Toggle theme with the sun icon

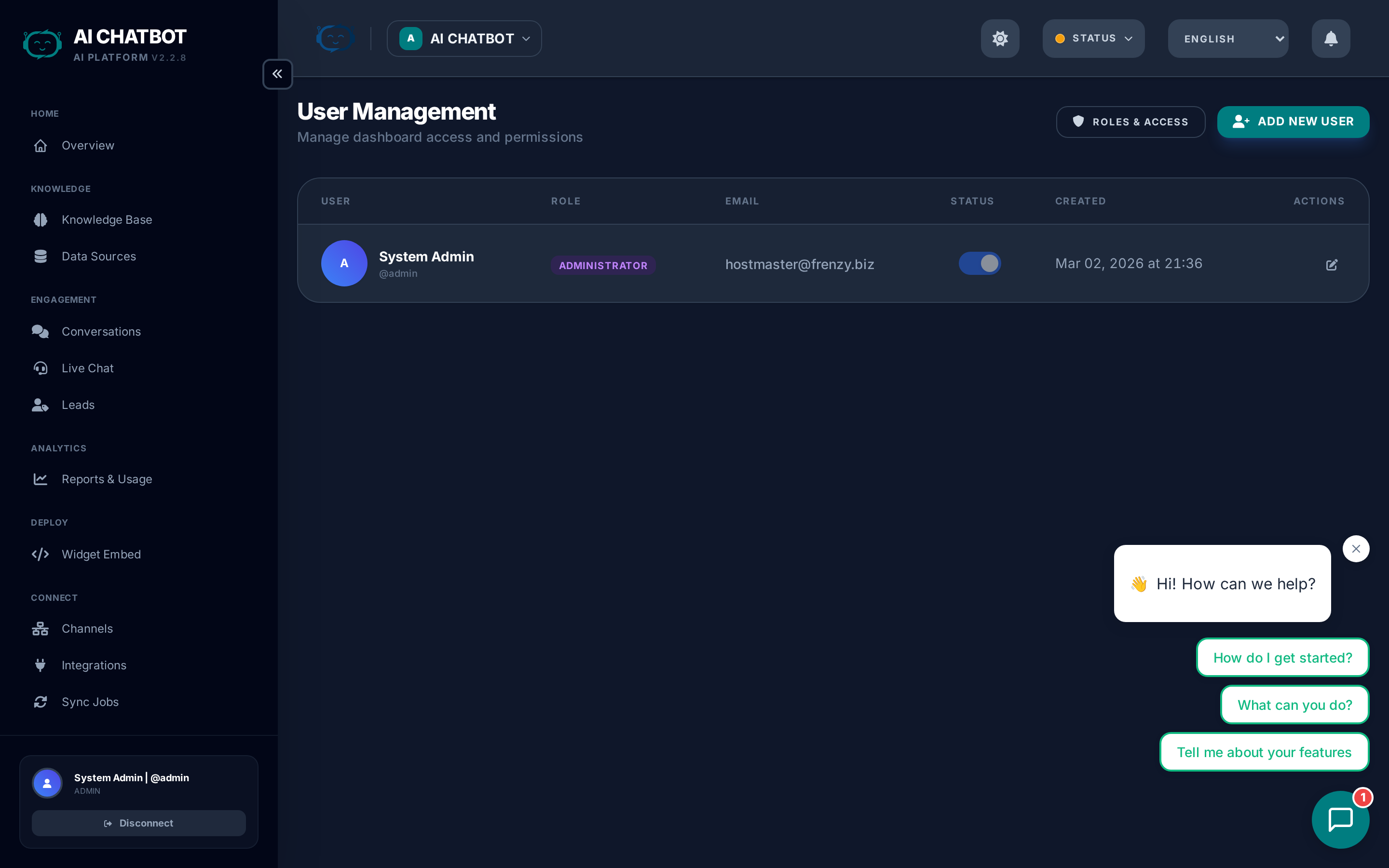tap(1000, 39)
